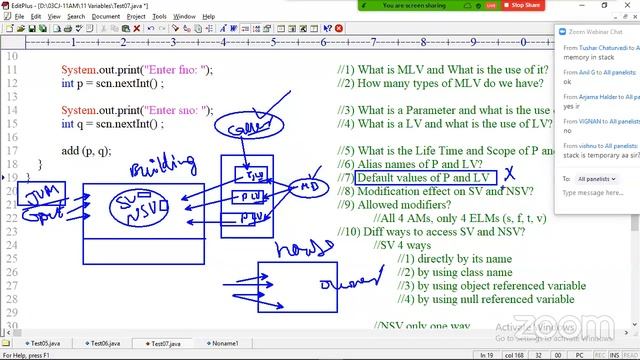Open the Search menu
Image resolution: width=640 pixels, height=360 pixels.
pyautogui.click(x=76, y=17)
